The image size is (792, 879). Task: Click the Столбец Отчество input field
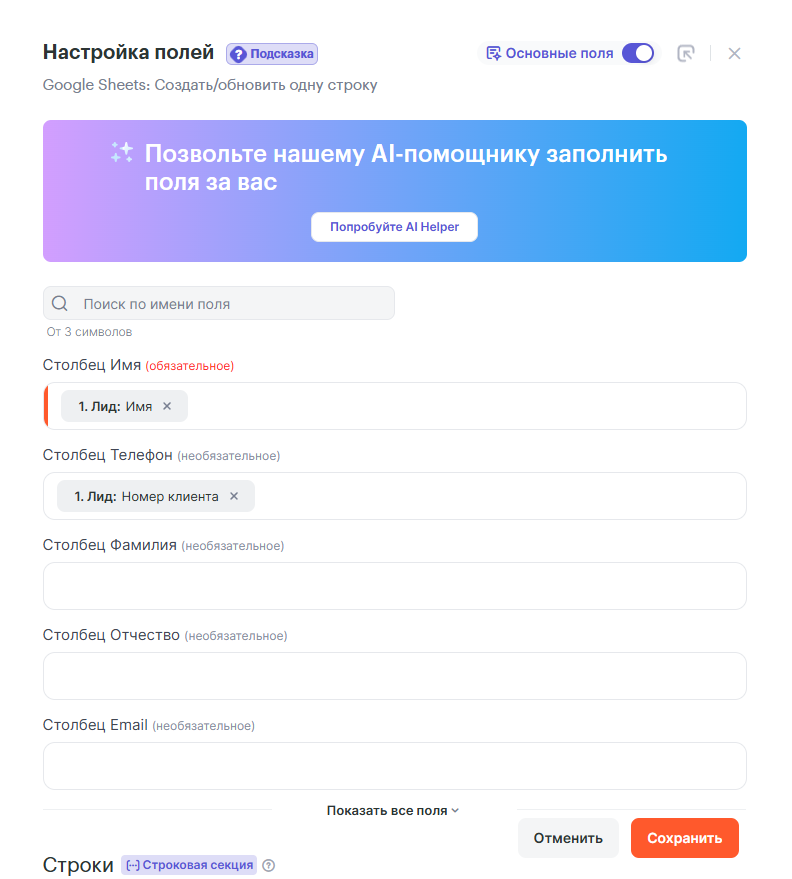click(x=394, y=676)
